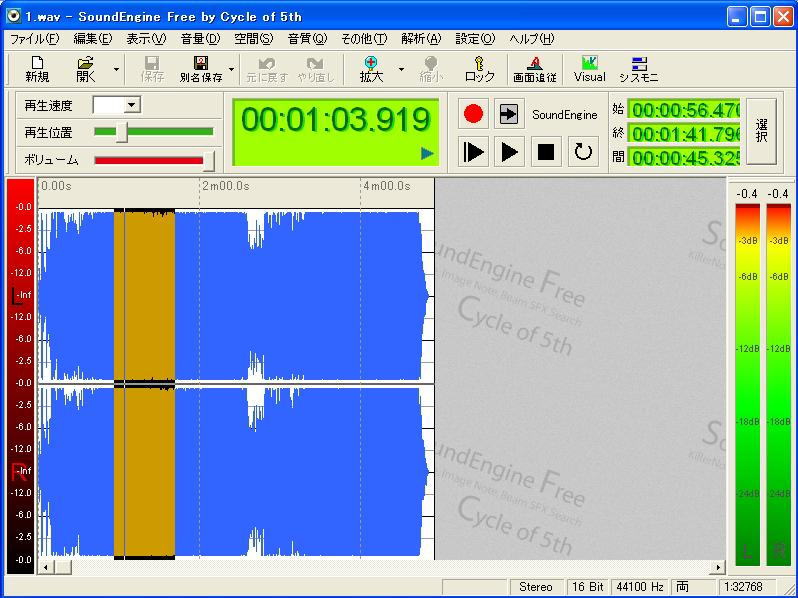Click the 両 channel status bar entry
Viewport: 798px width, 598px height.
point(693,587)
